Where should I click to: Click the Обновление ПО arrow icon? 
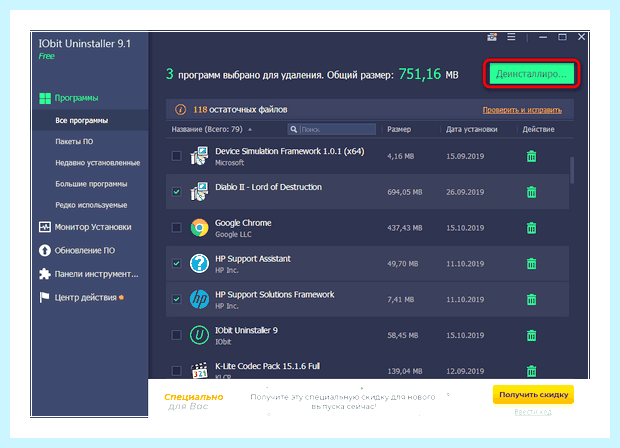click(45, 250)
